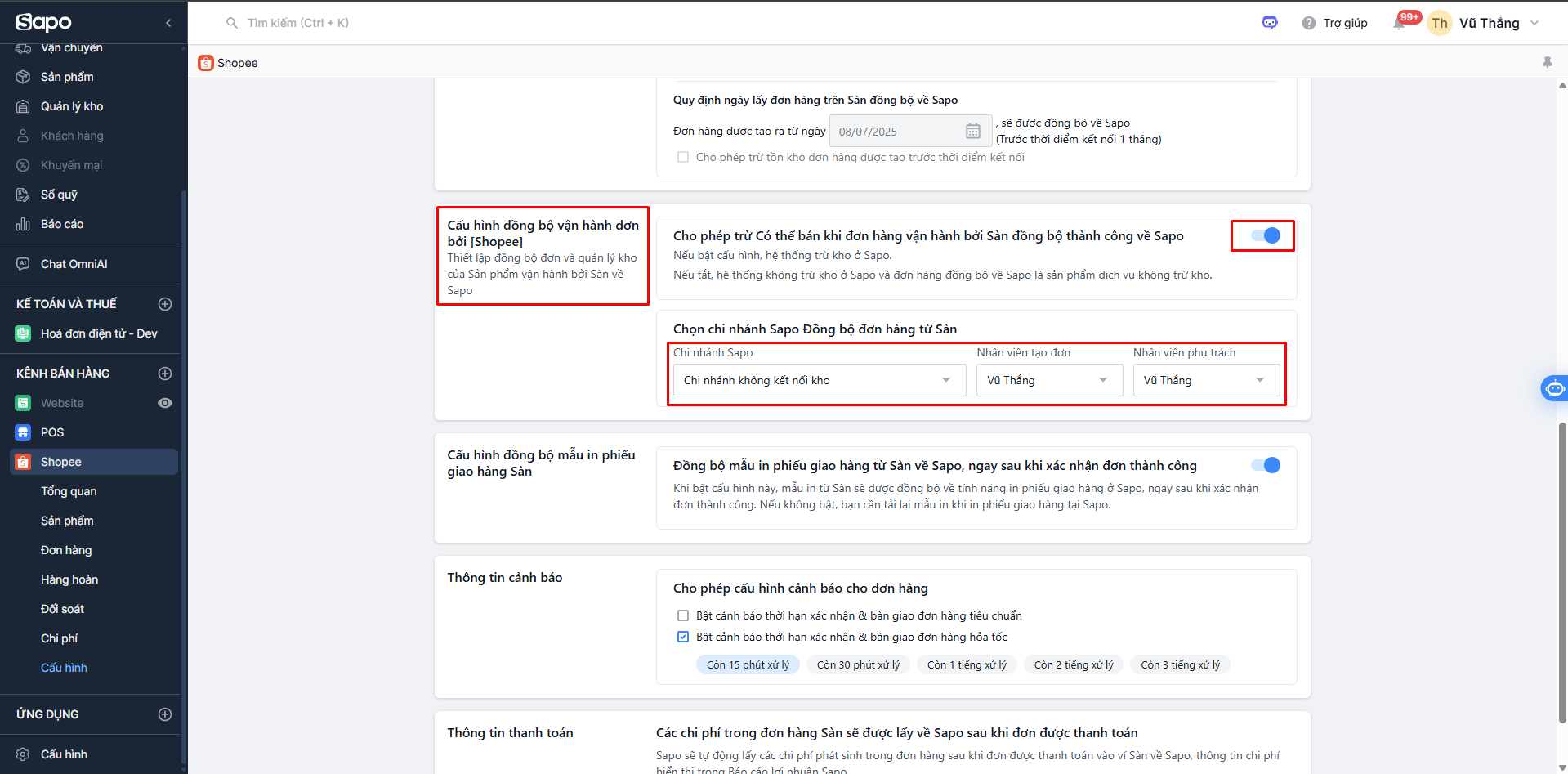Click the Trợ giúp question mark icon

point(1309,23)
